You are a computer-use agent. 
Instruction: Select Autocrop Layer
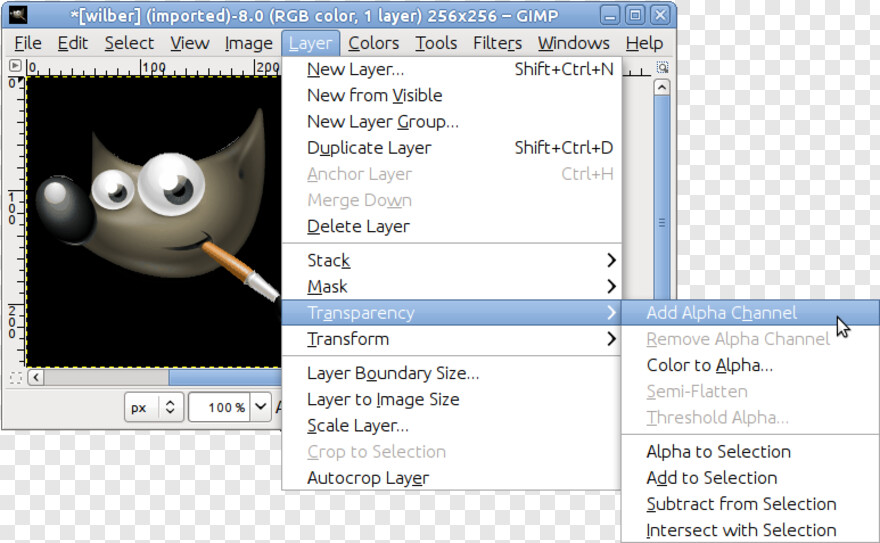tap(452, 478)
